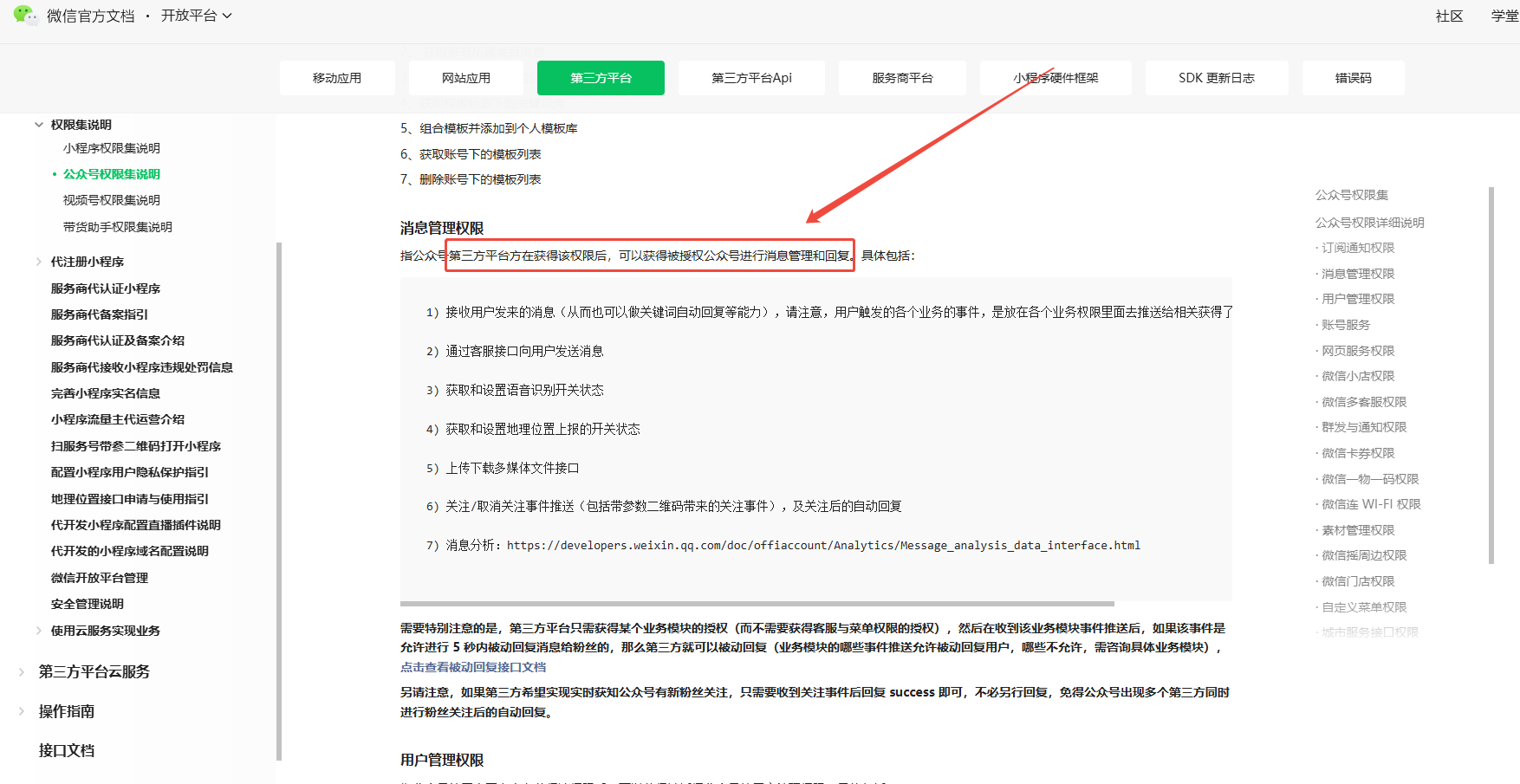
Task: Open 代开发的小程序域名配置说明 page
Action: 130,551
